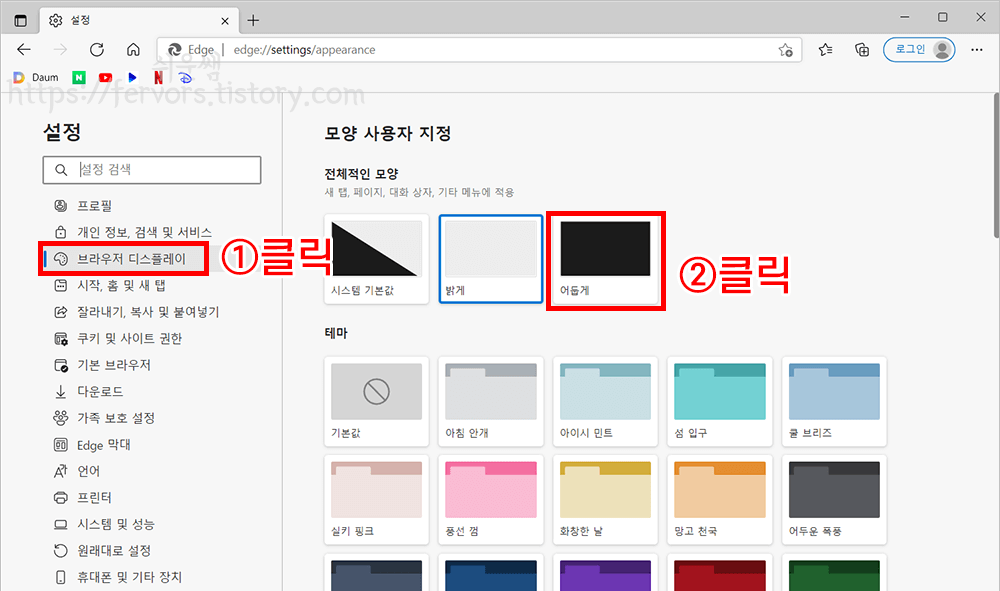
Task: Choose the 시스템 기본값 appearance option
Action: 376,259
